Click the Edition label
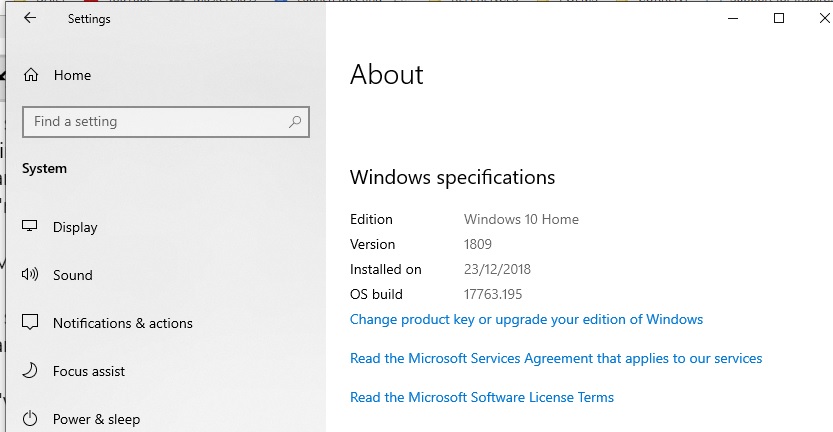This screenshot has width=833, height=432. (x=371, y=219)
